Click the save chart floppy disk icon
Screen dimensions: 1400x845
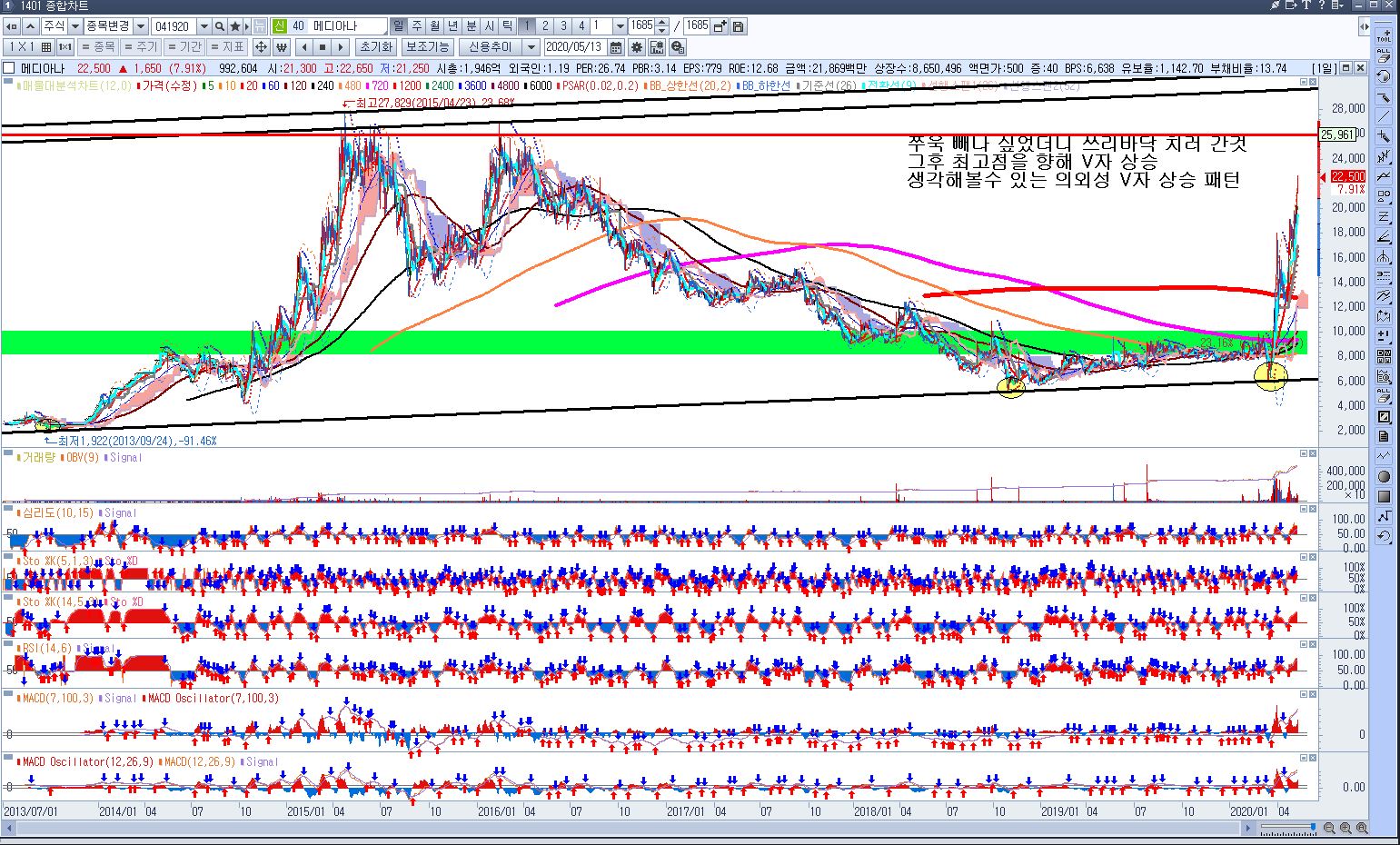(739, 26)
